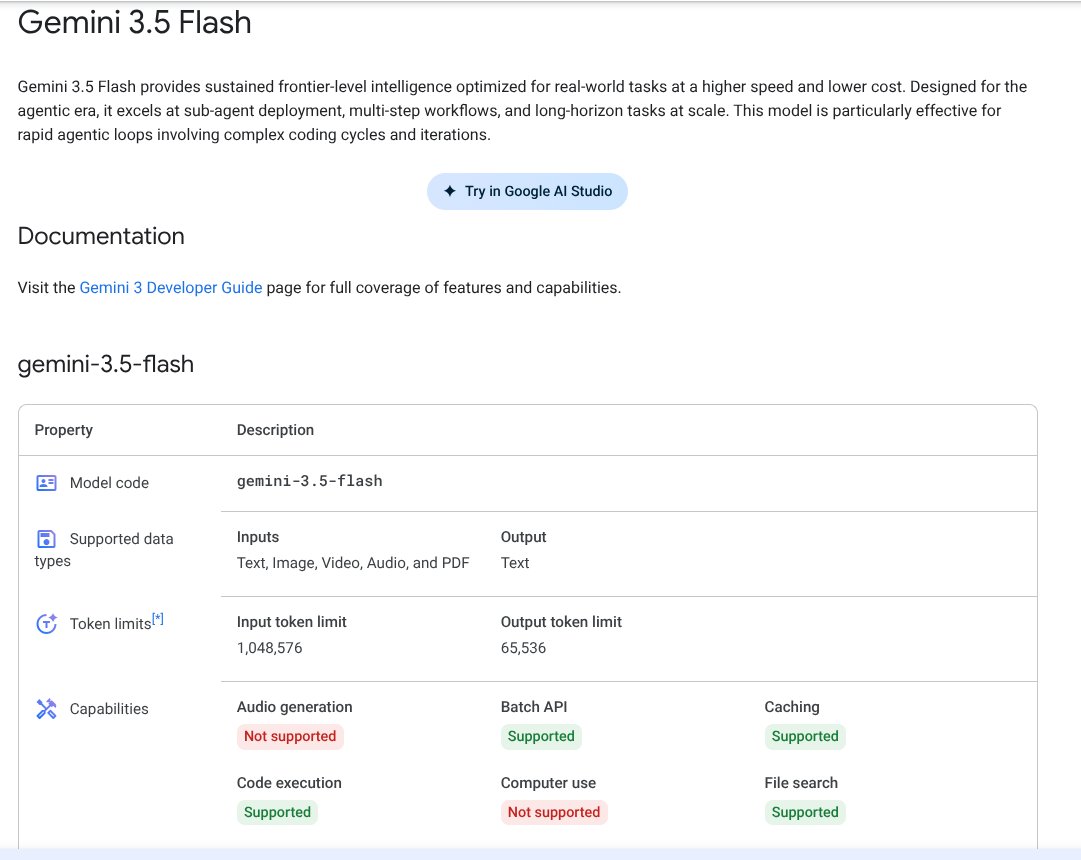Click the Computer use label
The width and height of the screenshot is (1081, 860).
(548, 783)
